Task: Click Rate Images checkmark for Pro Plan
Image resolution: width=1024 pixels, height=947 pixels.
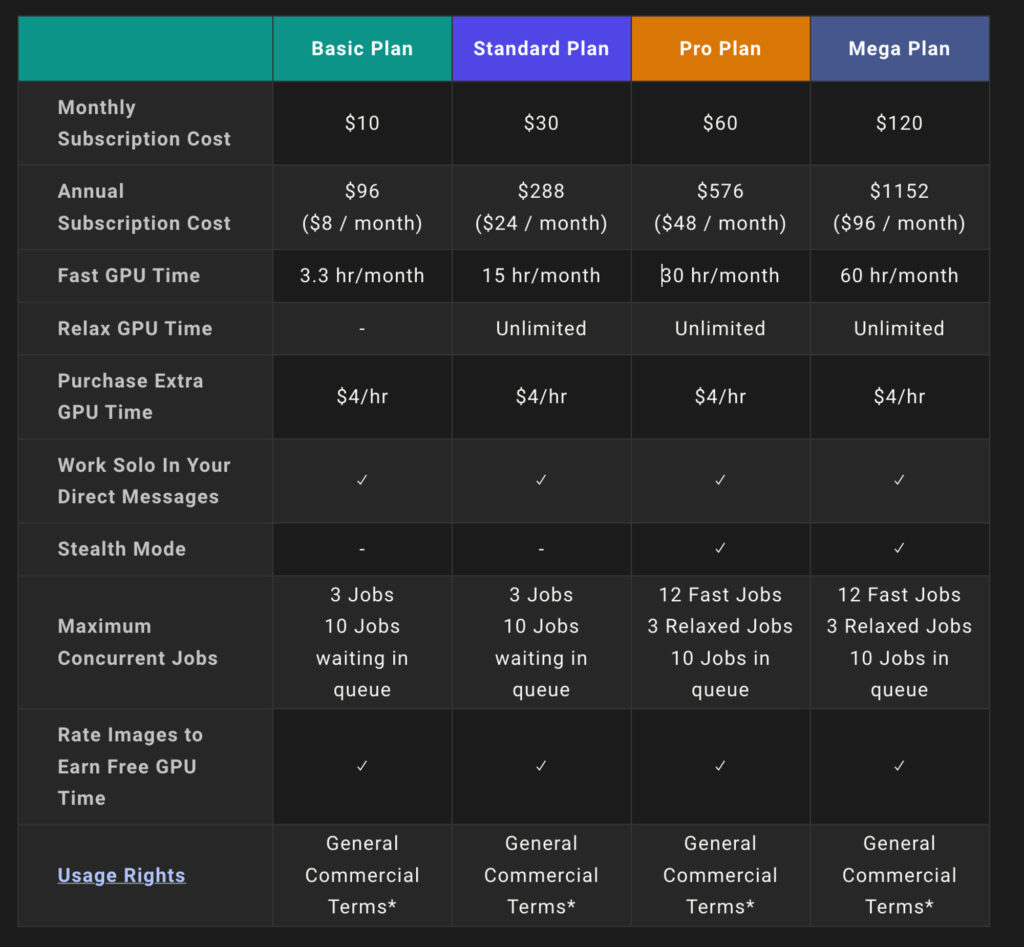Action: (x=720, y=766)
